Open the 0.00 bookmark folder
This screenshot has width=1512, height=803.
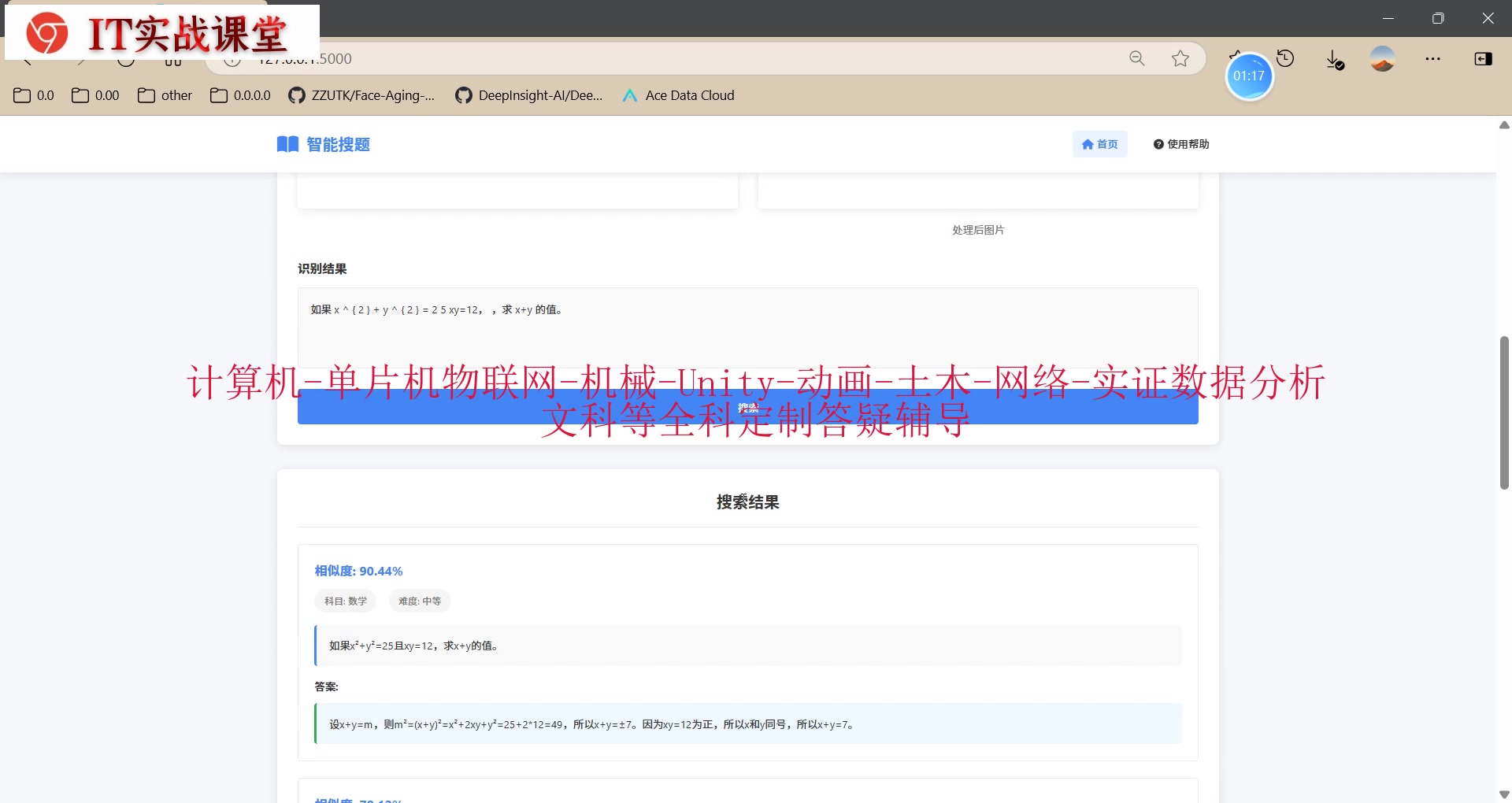(x=95, y=95)
